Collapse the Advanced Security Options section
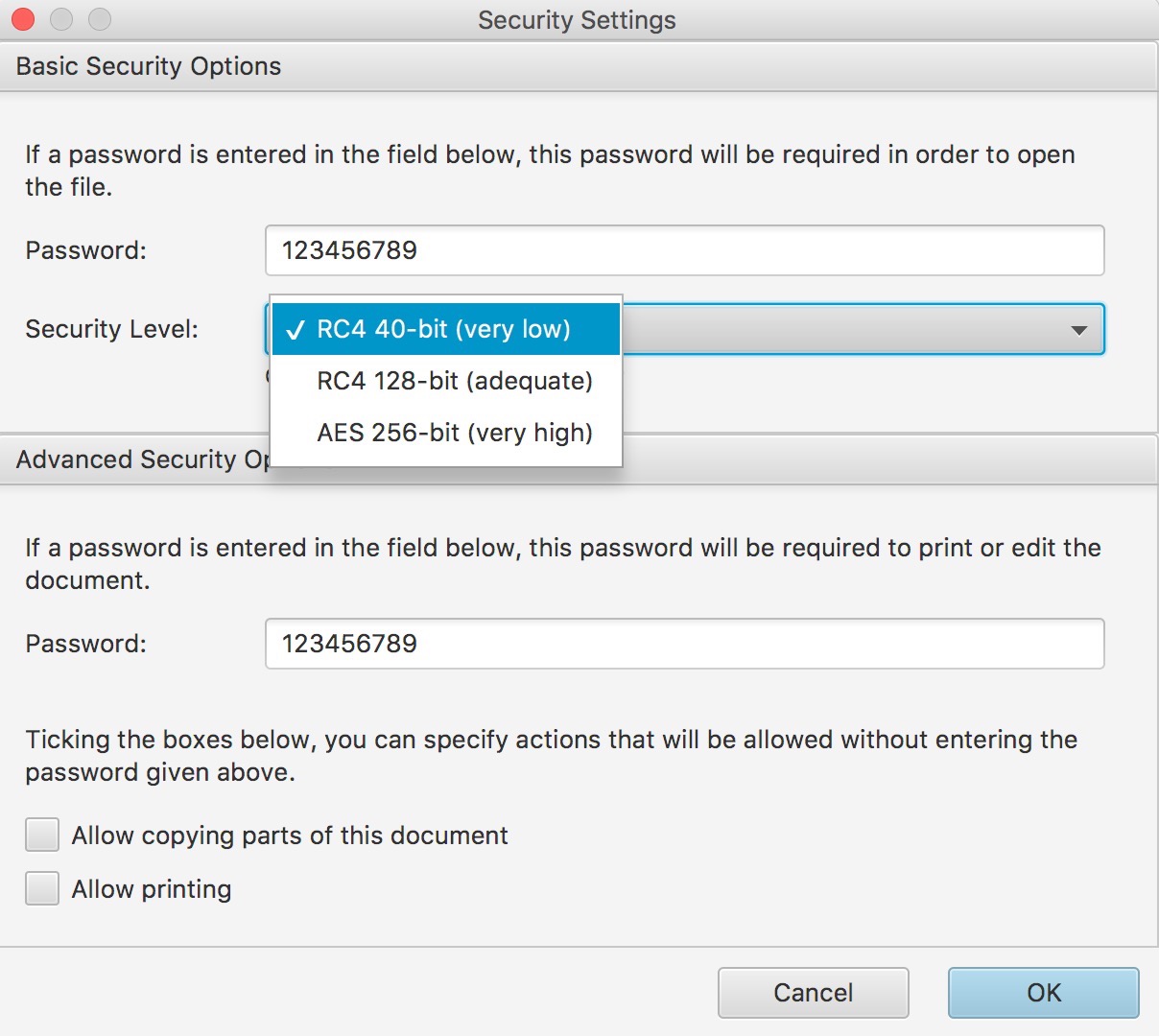This screenshot has height=1036, width=1159. pos(134,460)
